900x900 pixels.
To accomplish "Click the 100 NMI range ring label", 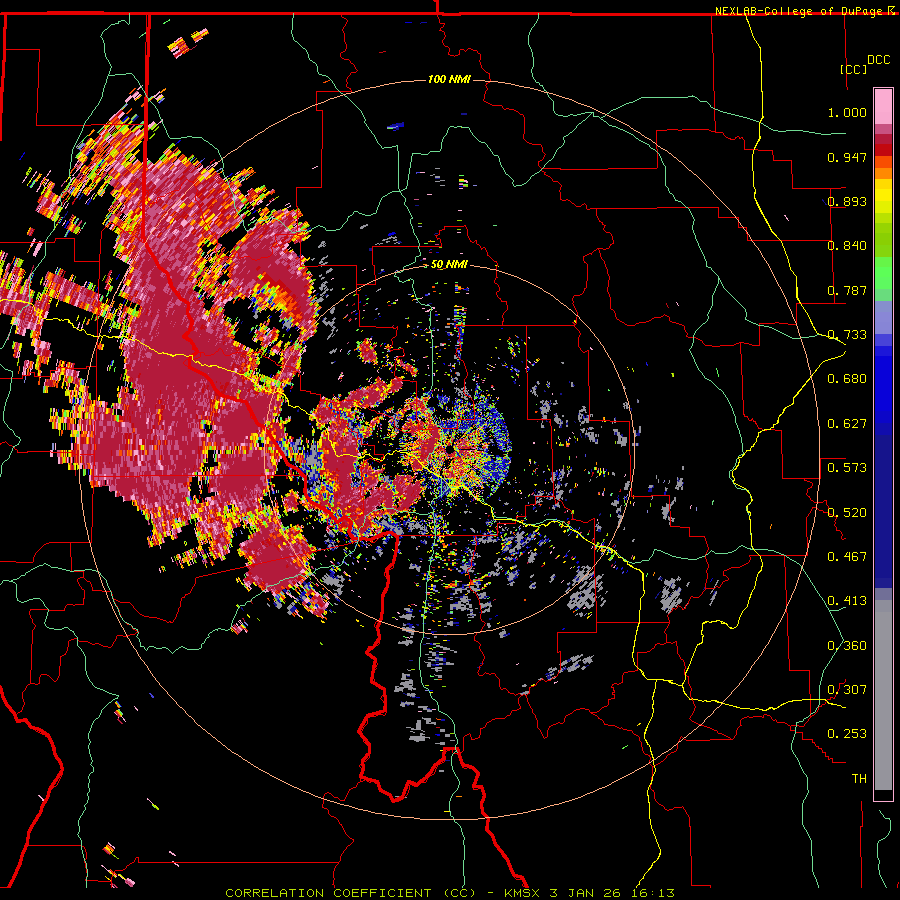I will coord(449,79).
